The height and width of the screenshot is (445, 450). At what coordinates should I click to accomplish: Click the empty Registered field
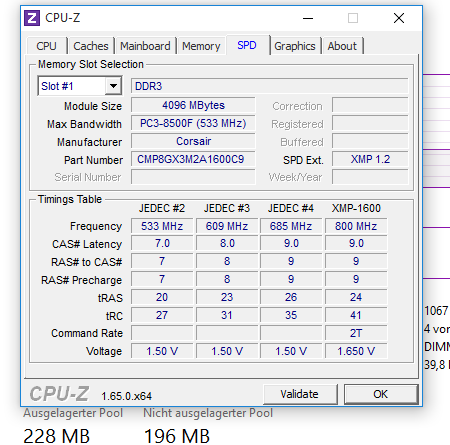[x=370, y=123]
